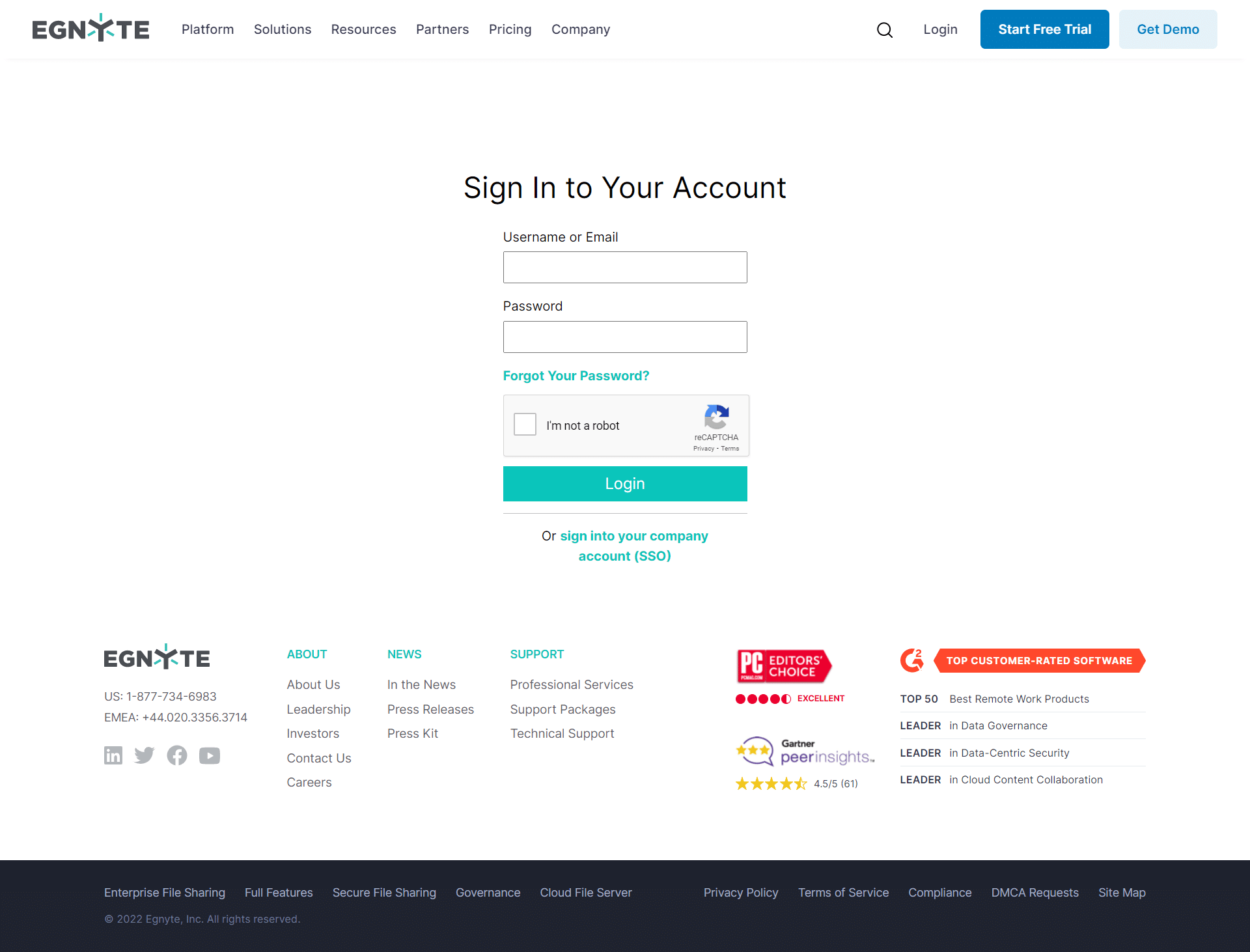Open the Solutions menu
Image resolution: width=1250 pixels, height=952 pixels.
(283, 29)
